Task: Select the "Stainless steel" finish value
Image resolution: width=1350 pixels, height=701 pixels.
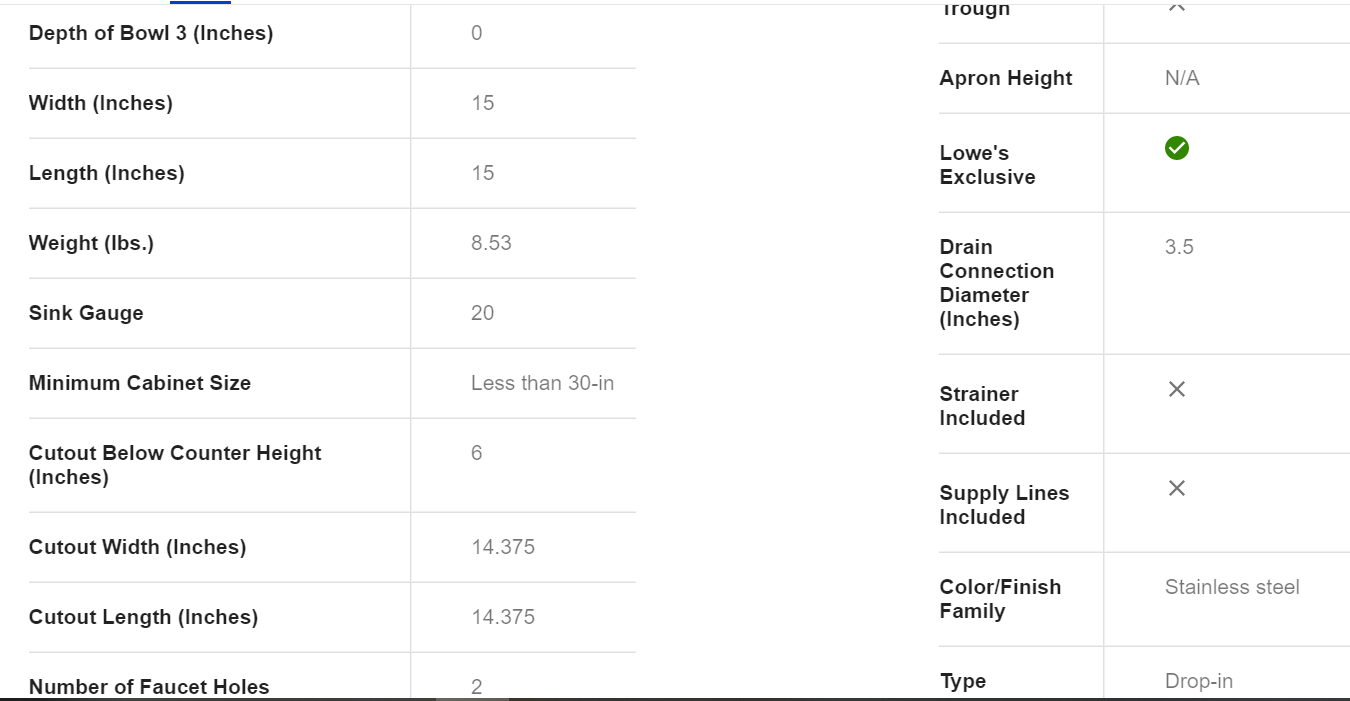Action: [1232, 587]
